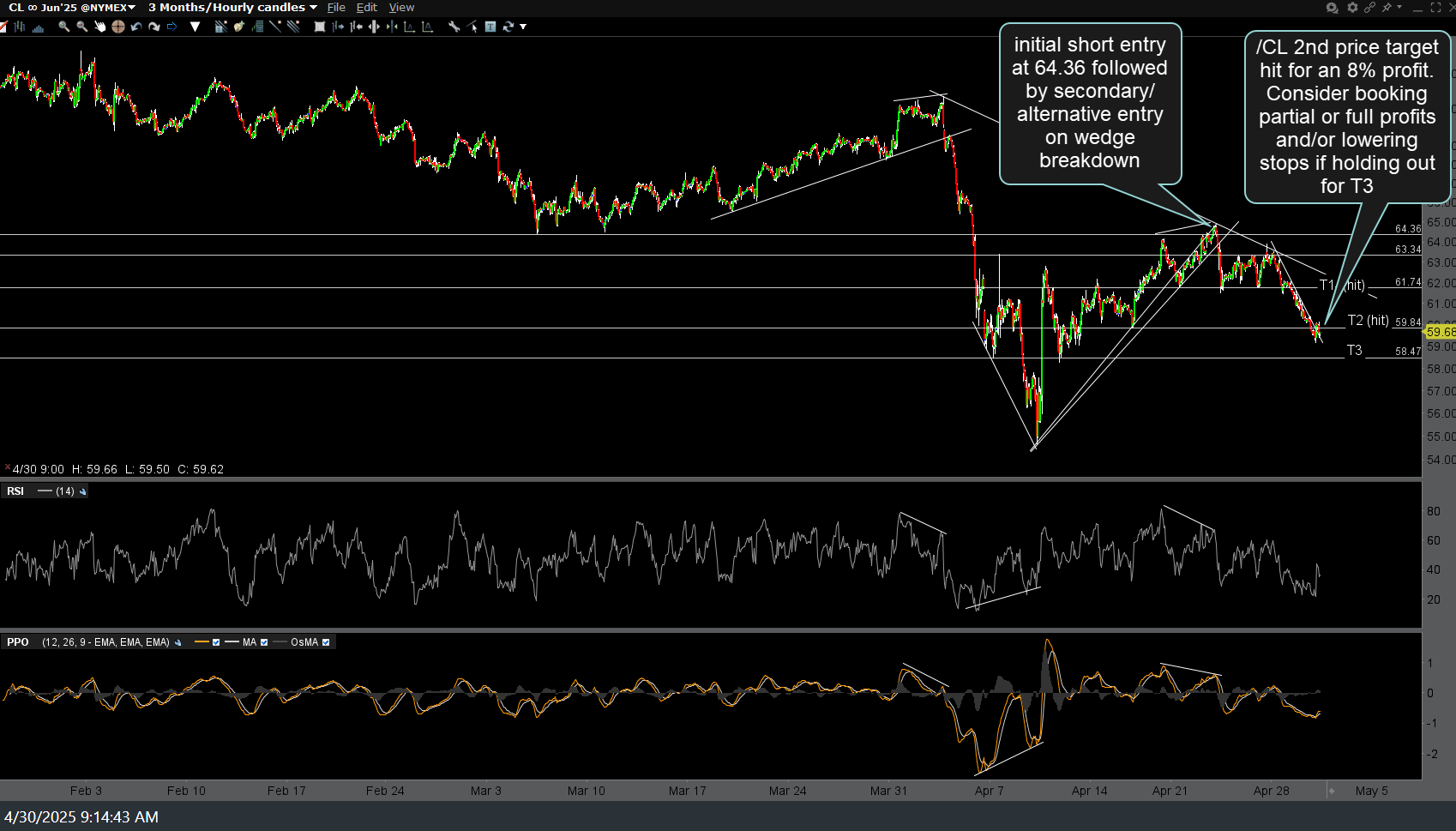Click the chain link icon
The image size is (1456, 831).
tap(1369, 8)
